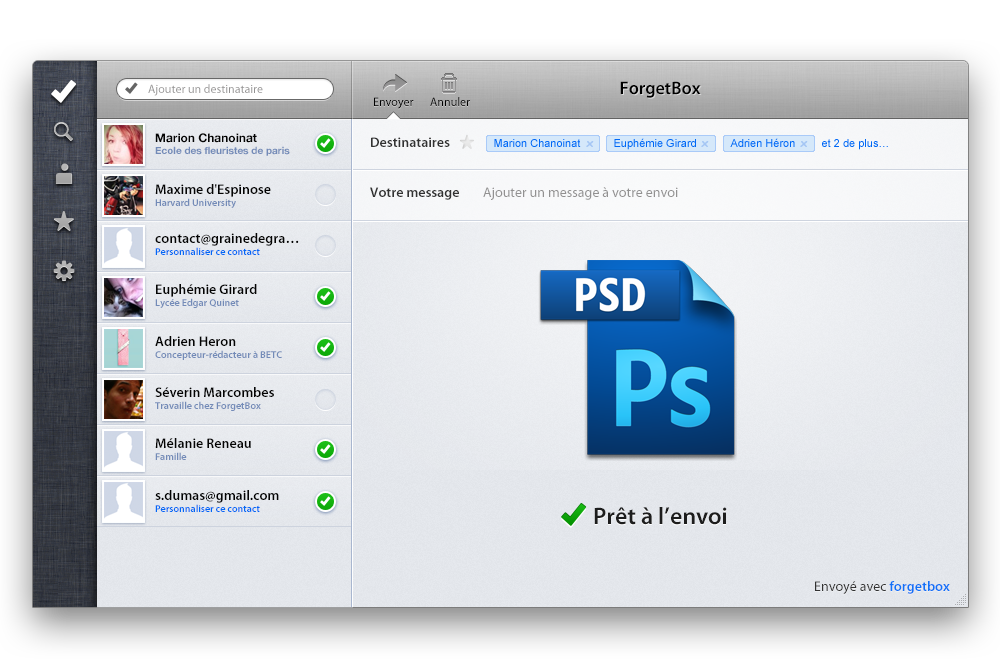Click Mélanie Reneau's placeholder avatar
The height and width of the screenshot is (667, 1000).
[x=124, y=450]
